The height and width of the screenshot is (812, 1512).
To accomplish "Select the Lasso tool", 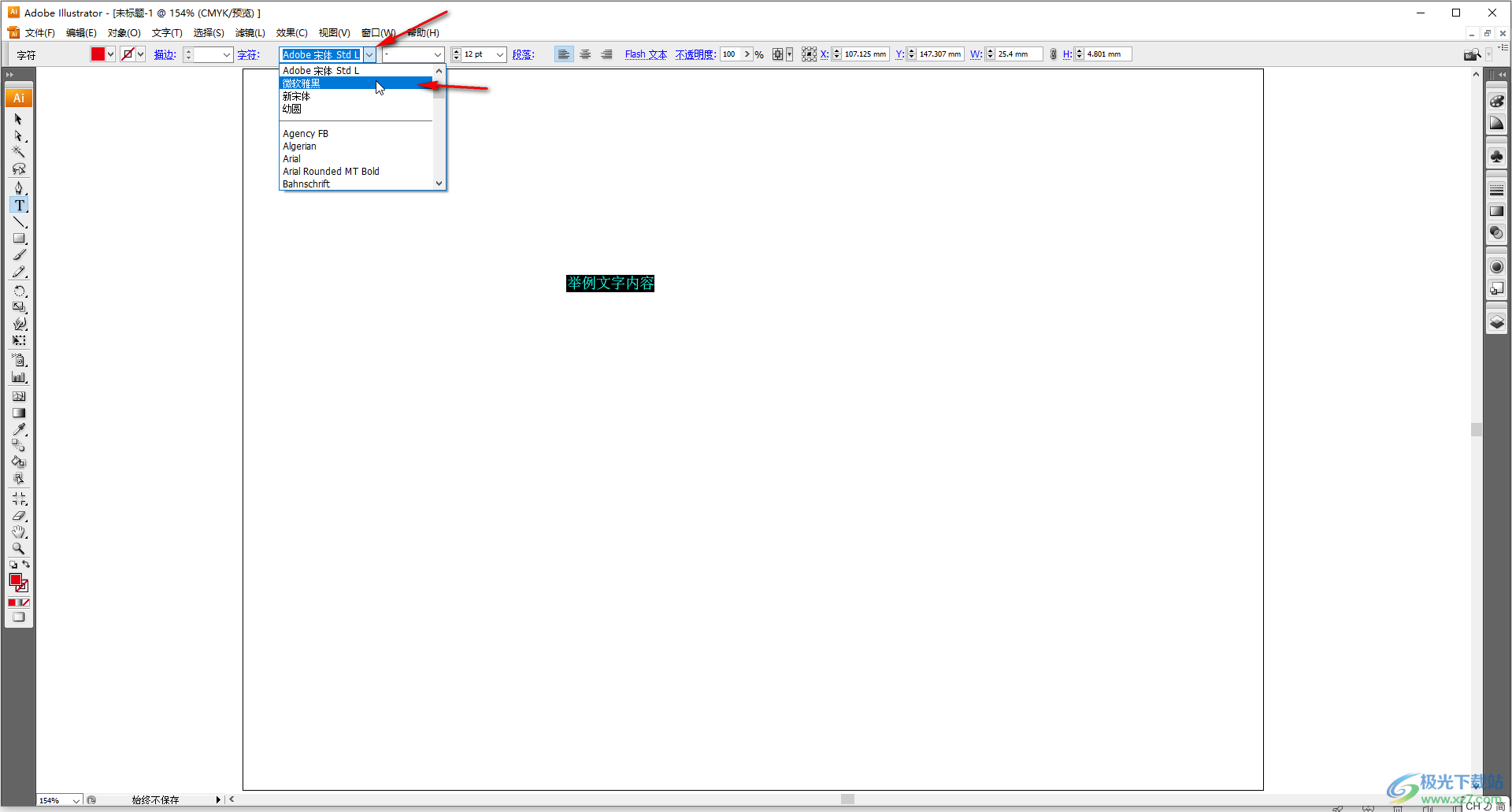I will tap(19, 169).
